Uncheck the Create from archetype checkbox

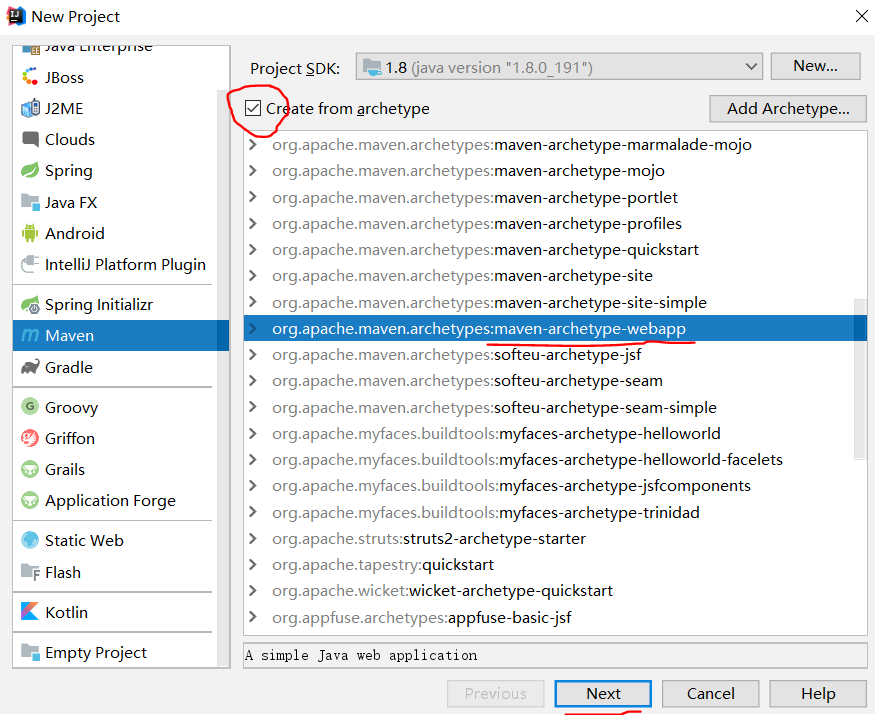coord(253,108)
